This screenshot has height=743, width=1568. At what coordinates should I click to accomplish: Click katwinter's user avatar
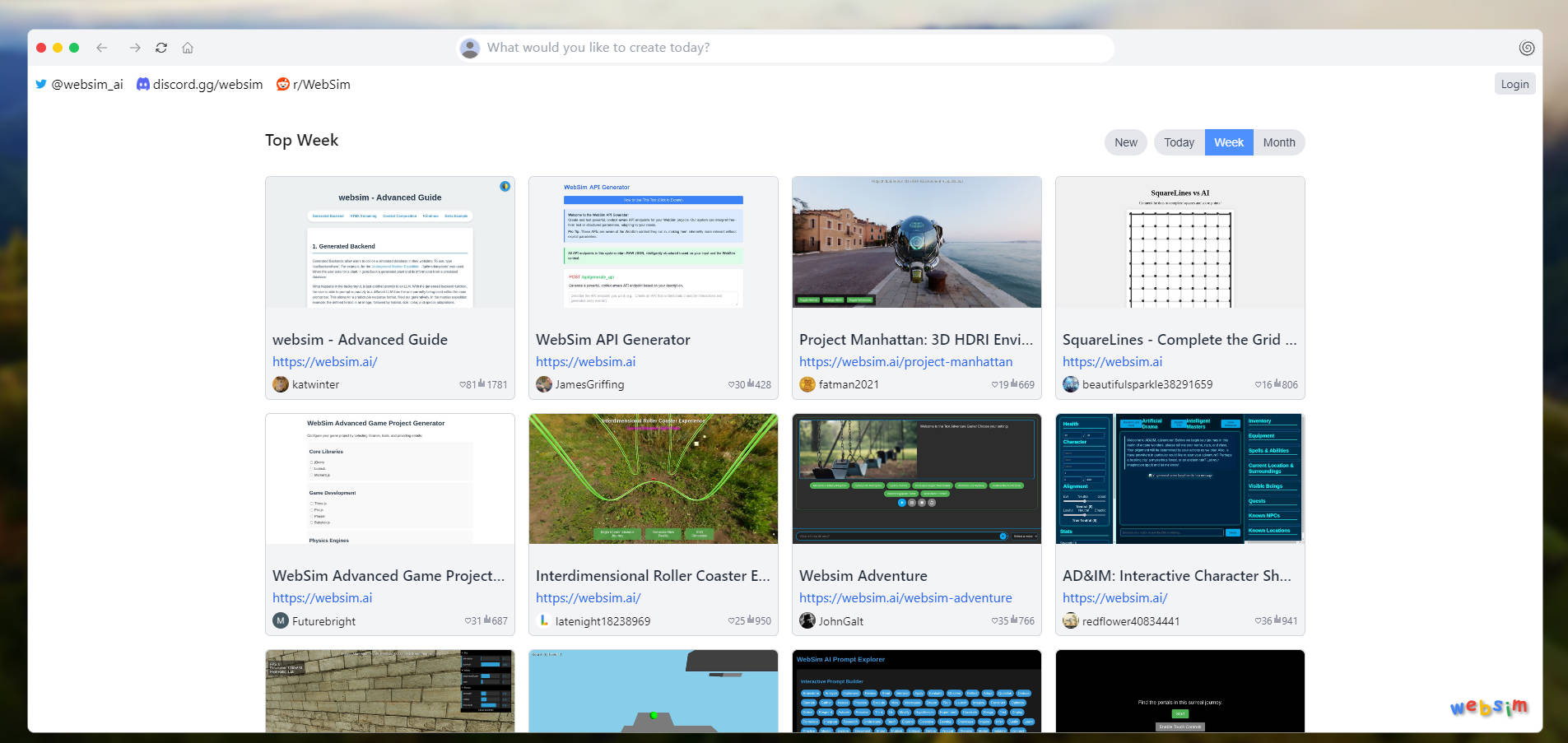click(280, 384)
